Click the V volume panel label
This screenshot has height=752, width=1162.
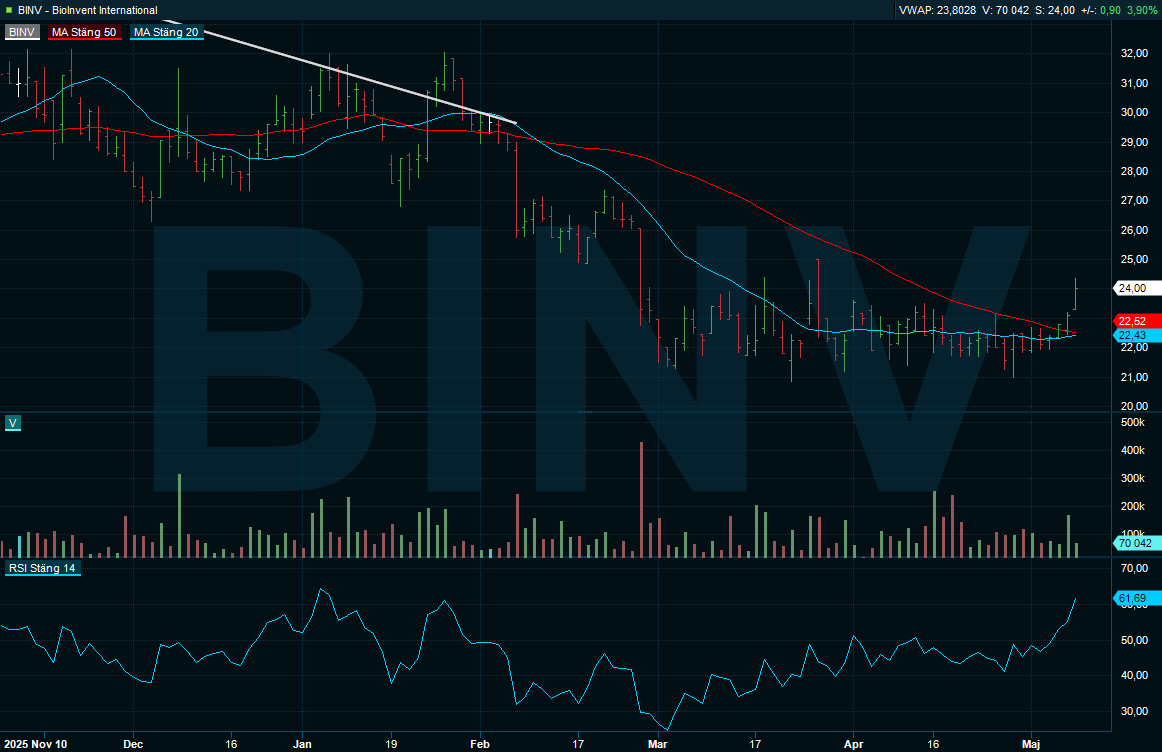[x=13, y=423]
